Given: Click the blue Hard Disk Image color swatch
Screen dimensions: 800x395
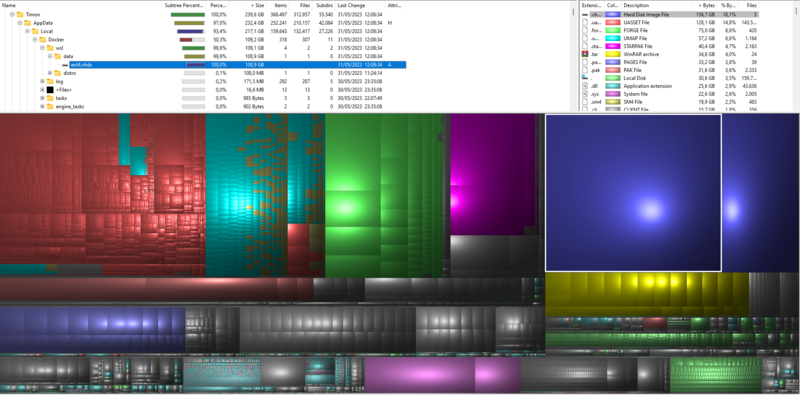Looking at the screenshot, I should pos(612,15).
